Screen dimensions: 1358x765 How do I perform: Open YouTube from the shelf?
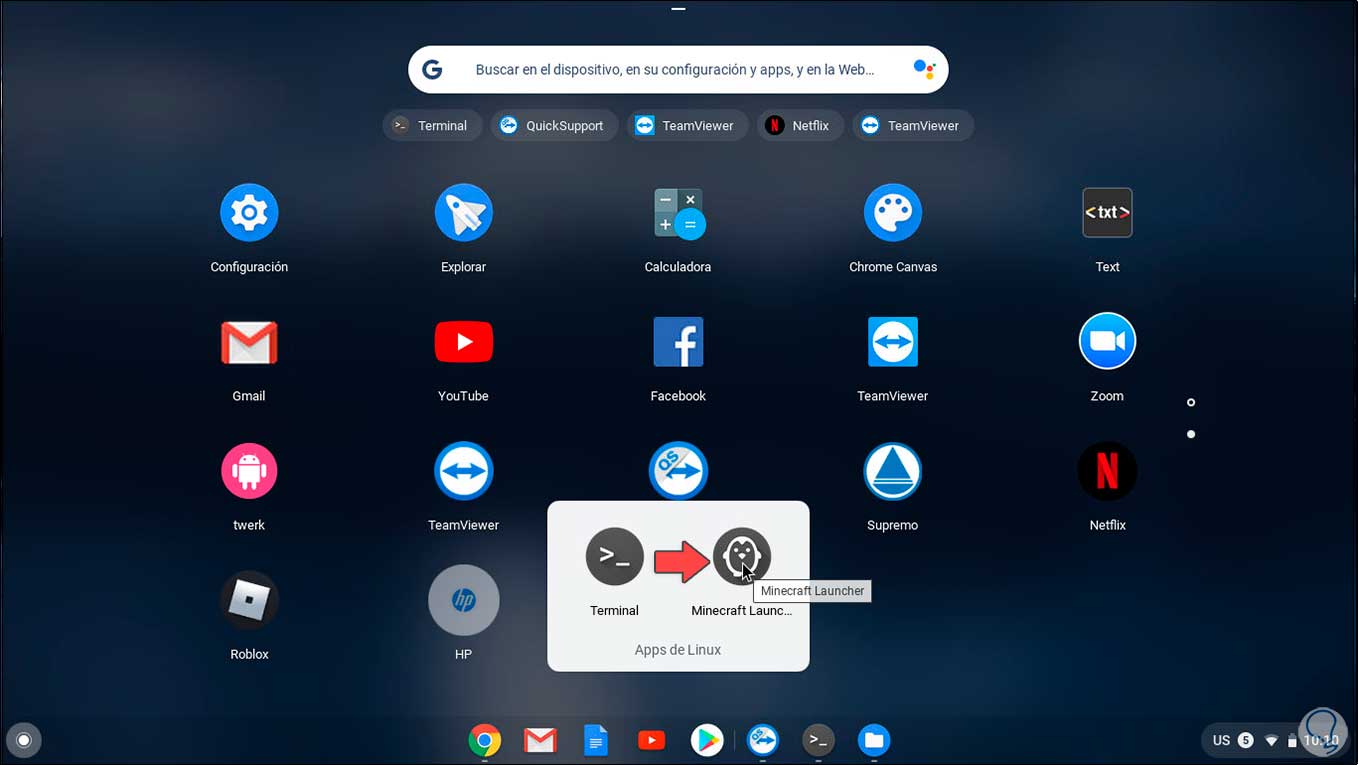coord(652,740)
